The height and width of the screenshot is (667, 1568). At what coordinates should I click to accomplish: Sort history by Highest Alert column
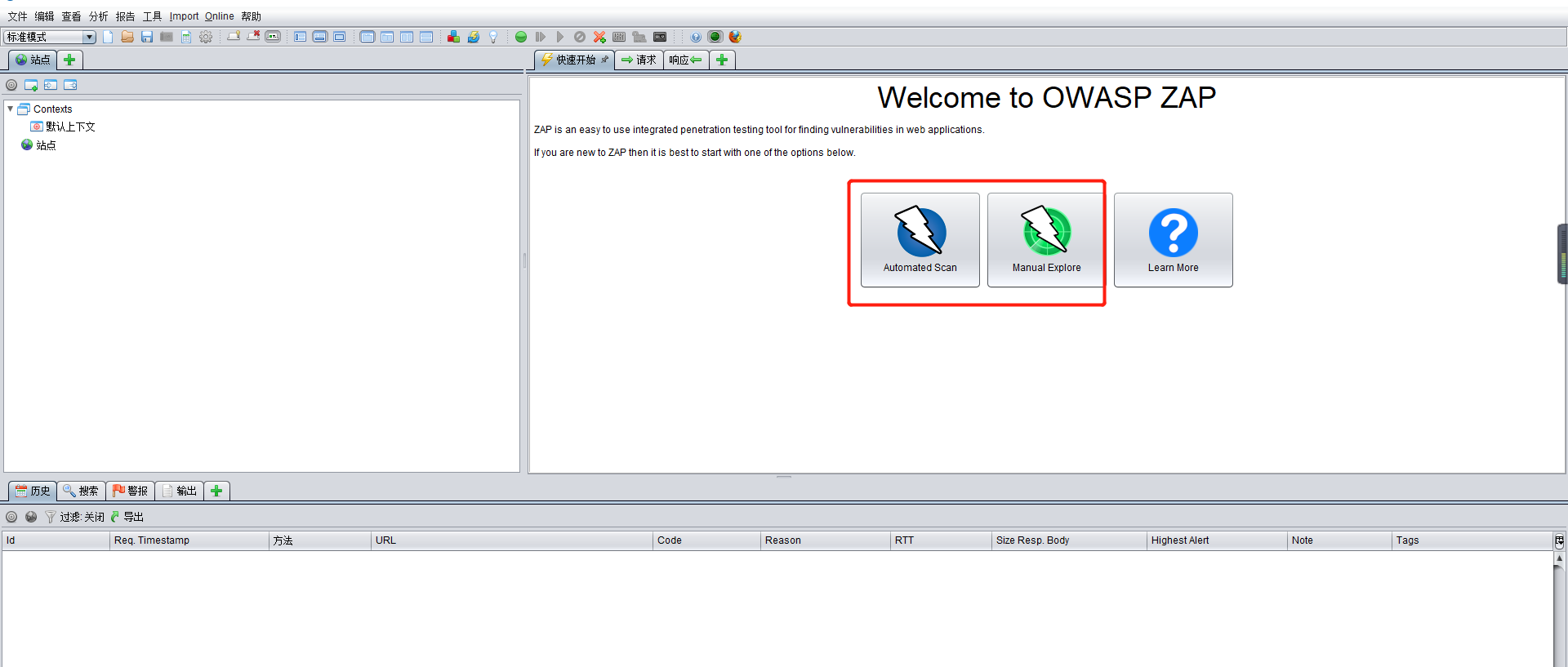(x=1217, y=540)
